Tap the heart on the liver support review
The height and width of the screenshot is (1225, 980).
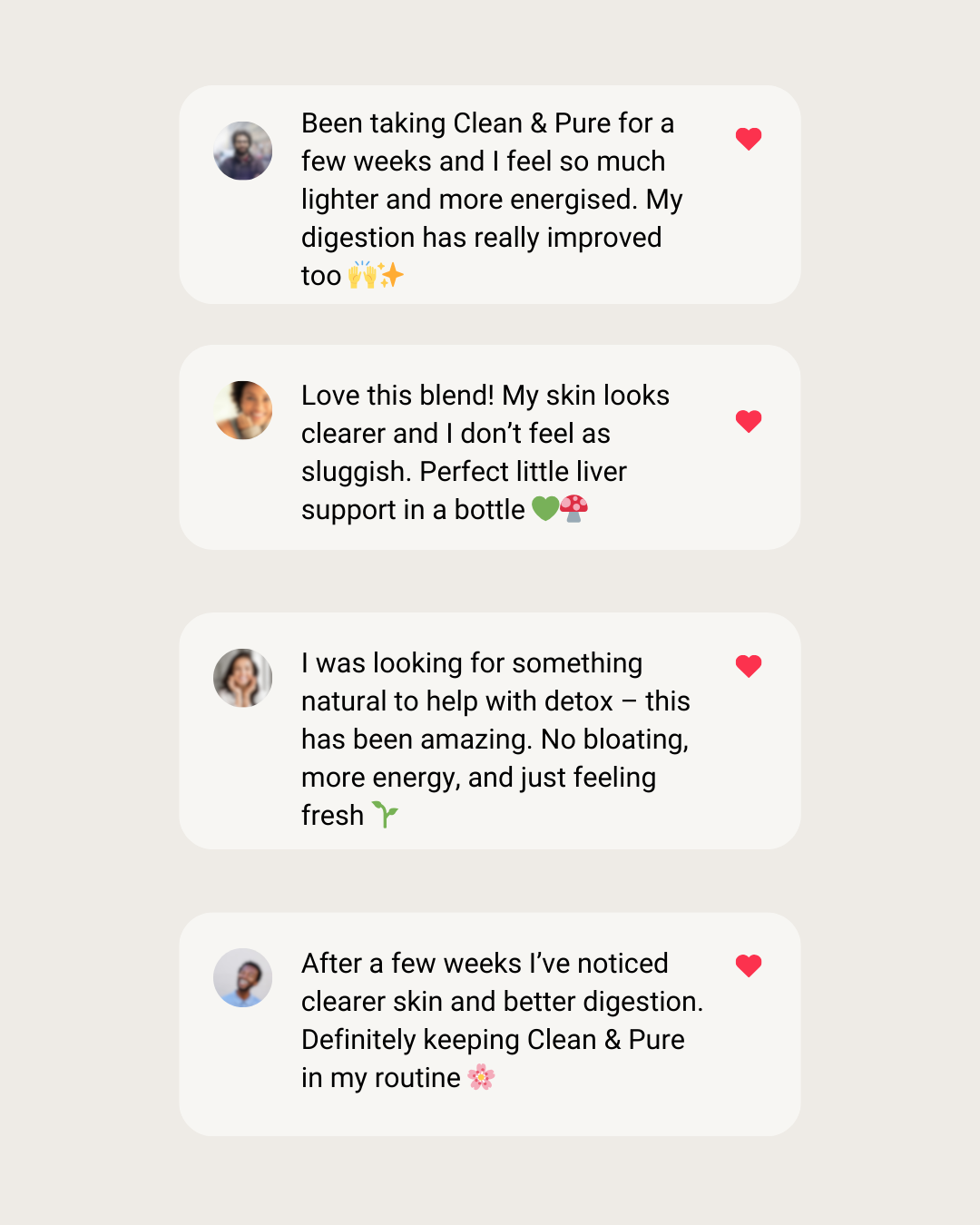(x=749, y=421)
